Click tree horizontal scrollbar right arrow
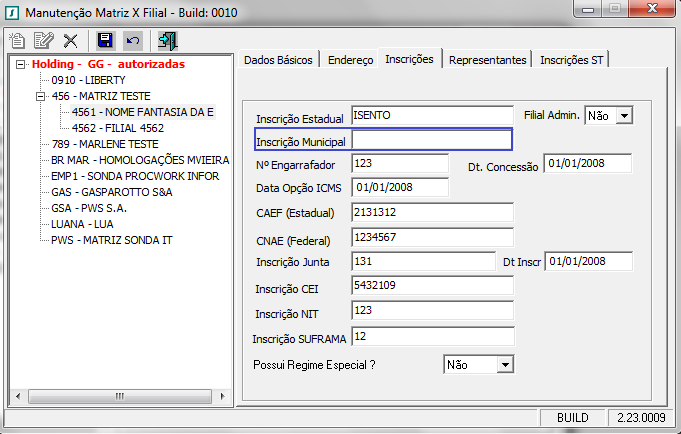681x434 pixels. click(x=223, y=397)
